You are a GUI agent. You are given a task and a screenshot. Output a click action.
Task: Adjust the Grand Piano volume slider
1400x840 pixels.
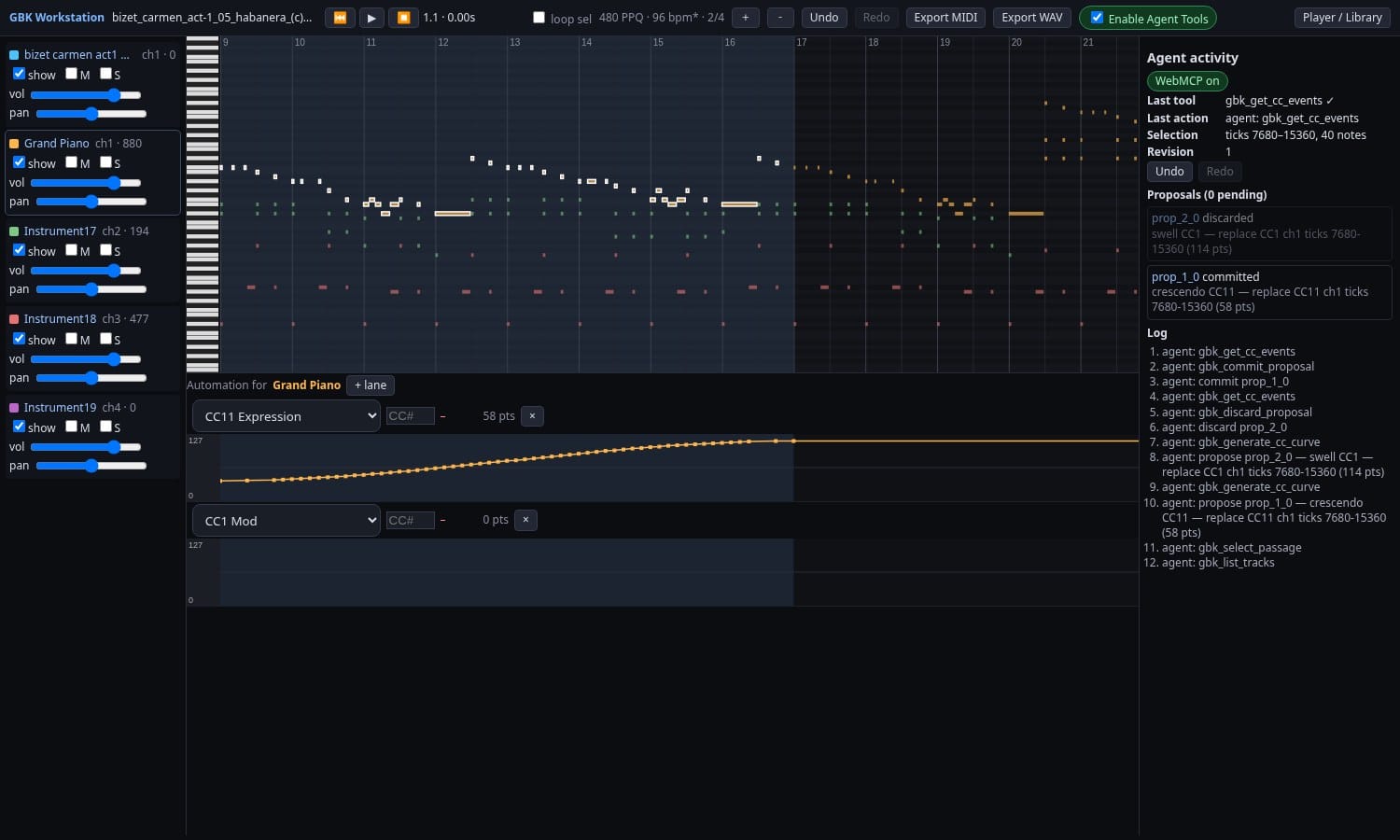86,183
